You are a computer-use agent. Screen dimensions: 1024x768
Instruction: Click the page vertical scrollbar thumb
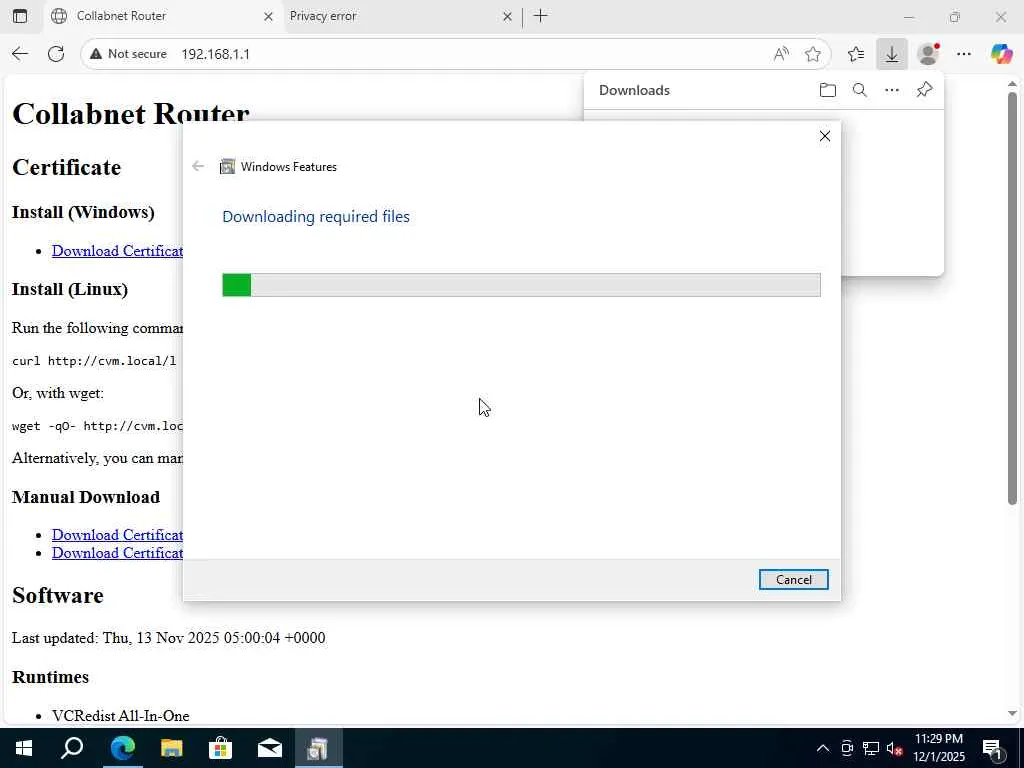click(x=1012, y=298)
